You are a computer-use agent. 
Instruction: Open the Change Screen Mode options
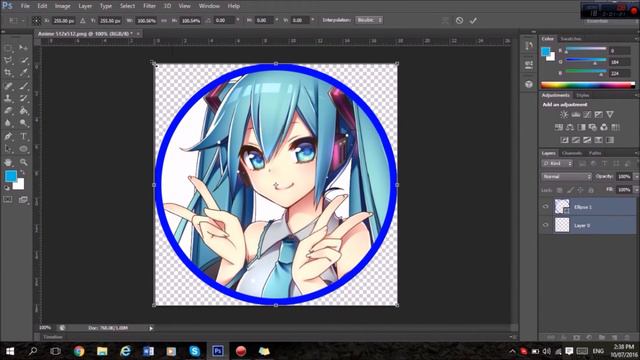(23, 200)
